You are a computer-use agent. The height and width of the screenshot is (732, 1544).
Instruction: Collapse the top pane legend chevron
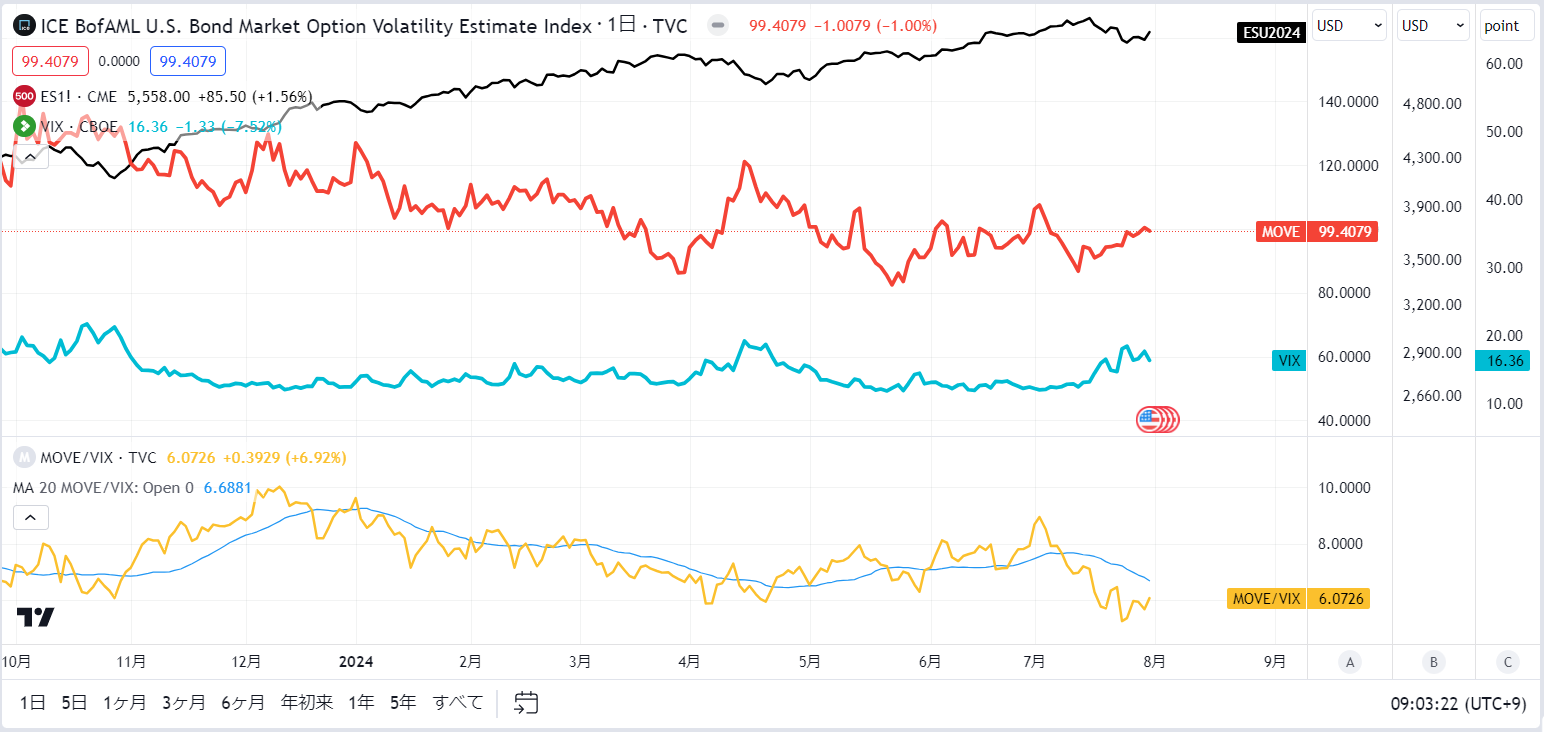pos(31,156)
